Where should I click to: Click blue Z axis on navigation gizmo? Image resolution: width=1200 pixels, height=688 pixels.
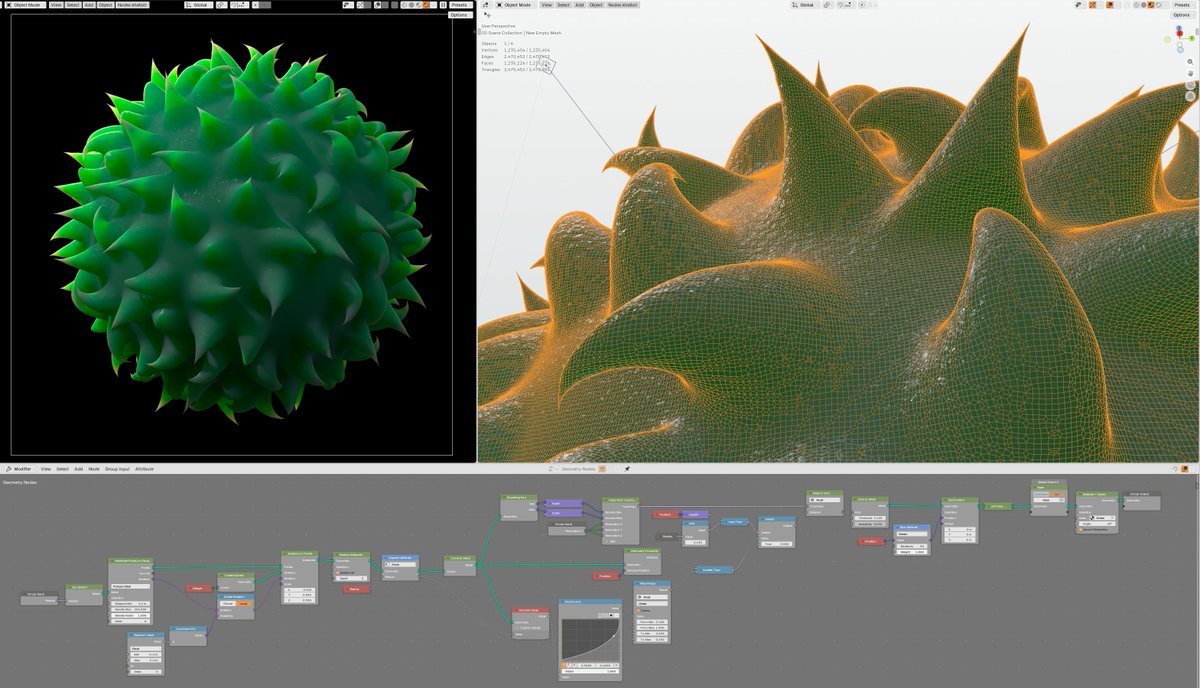tap(1179, 27)
